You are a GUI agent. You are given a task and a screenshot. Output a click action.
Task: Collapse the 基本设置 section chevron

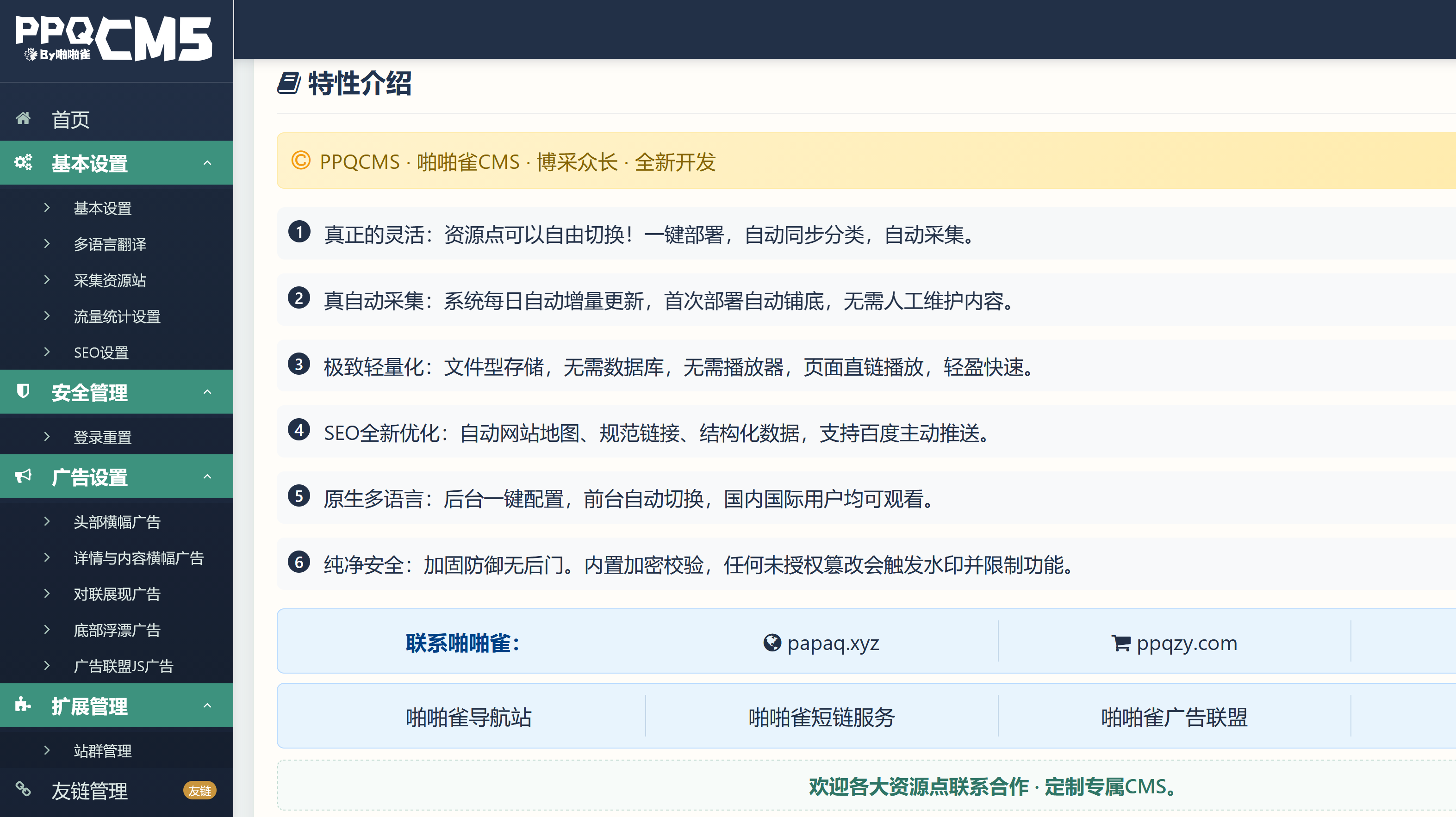point(207,163)
